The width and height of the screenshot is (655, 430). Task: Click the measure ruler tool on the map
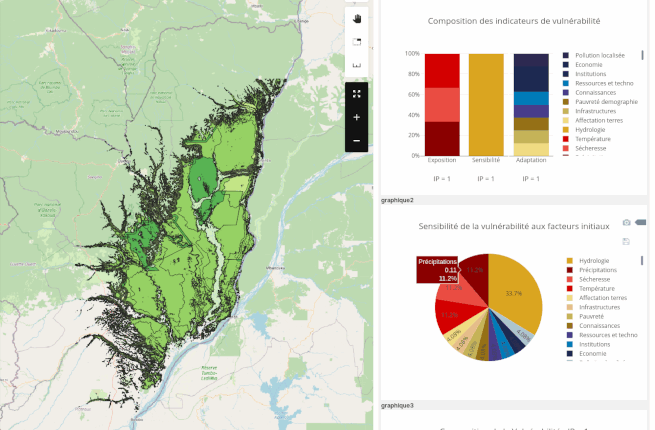(357, 65)
